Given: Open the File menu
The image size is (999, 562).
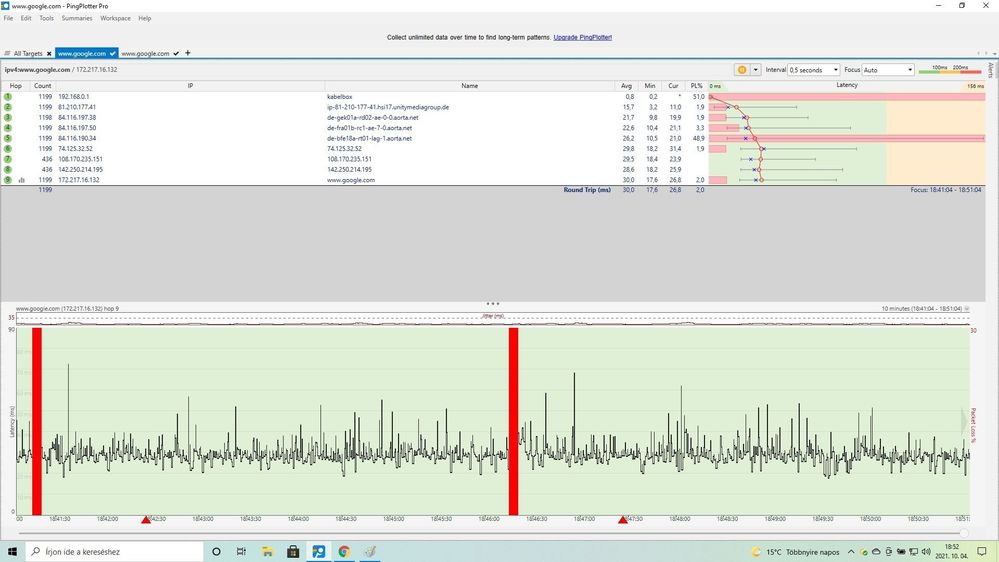Looking at the screenshot, I should click(8, 18).
